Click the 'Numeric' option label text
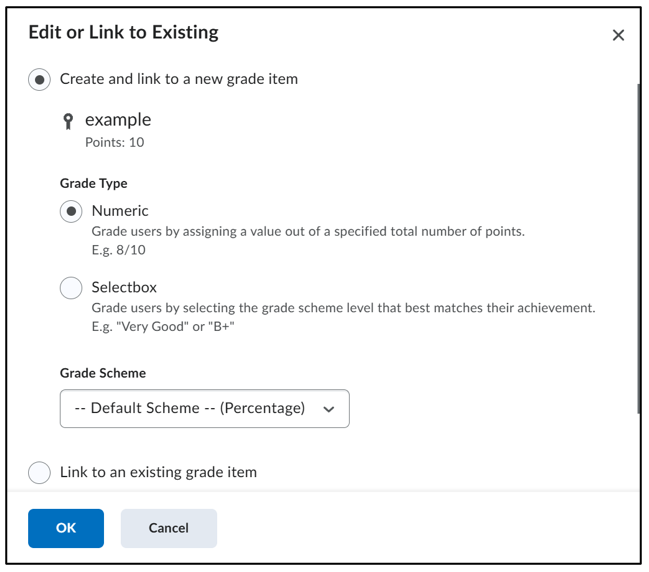The width and height of the screenshot is (649, 572). 120,211
